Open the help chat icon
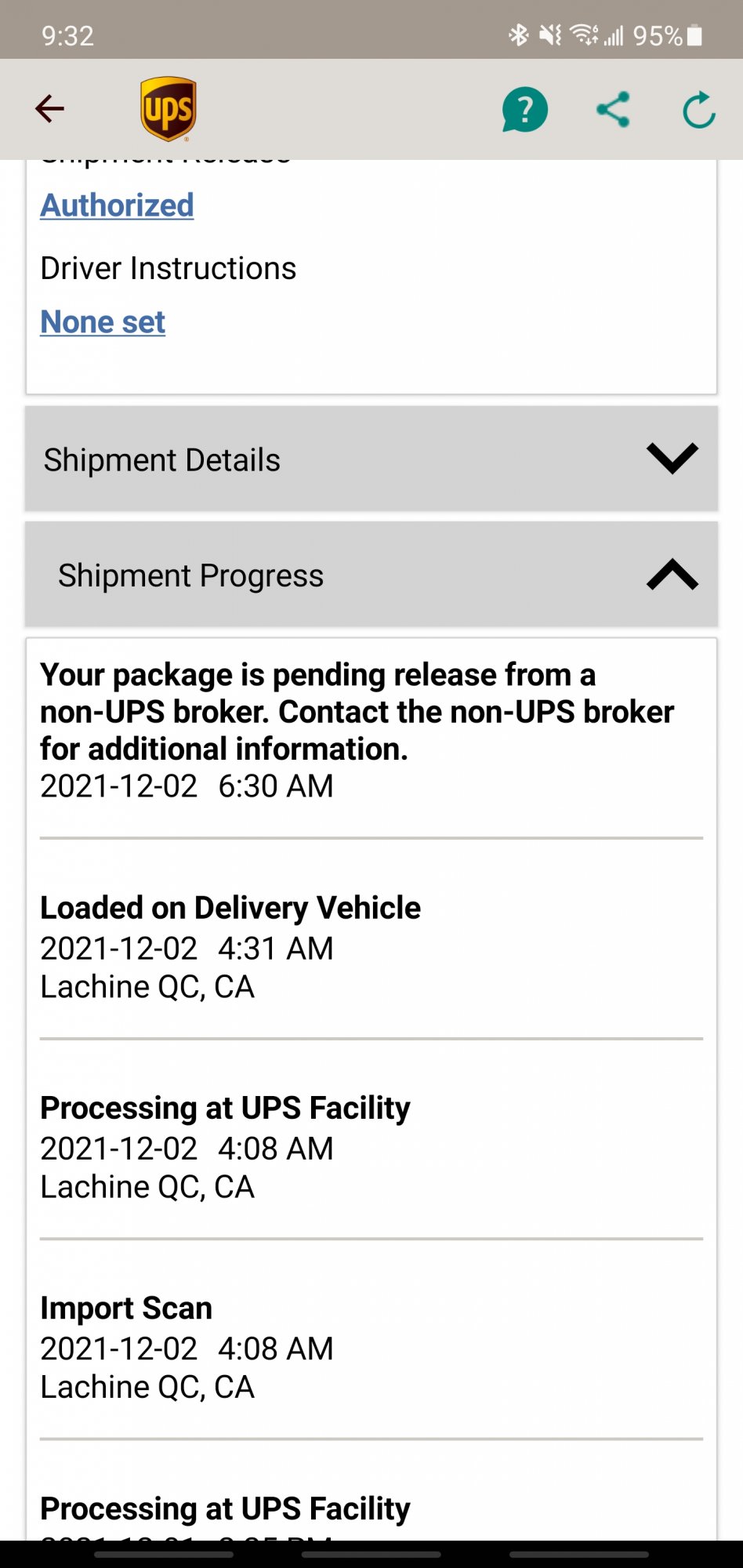 pos(524,110)
